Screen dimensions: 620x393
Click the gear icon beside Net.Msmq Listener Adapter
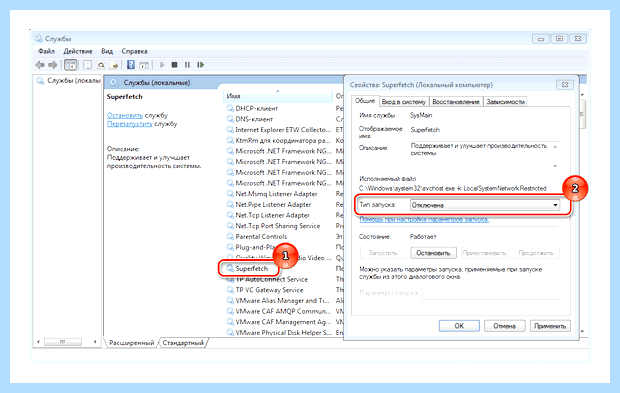tap(230, 194)
